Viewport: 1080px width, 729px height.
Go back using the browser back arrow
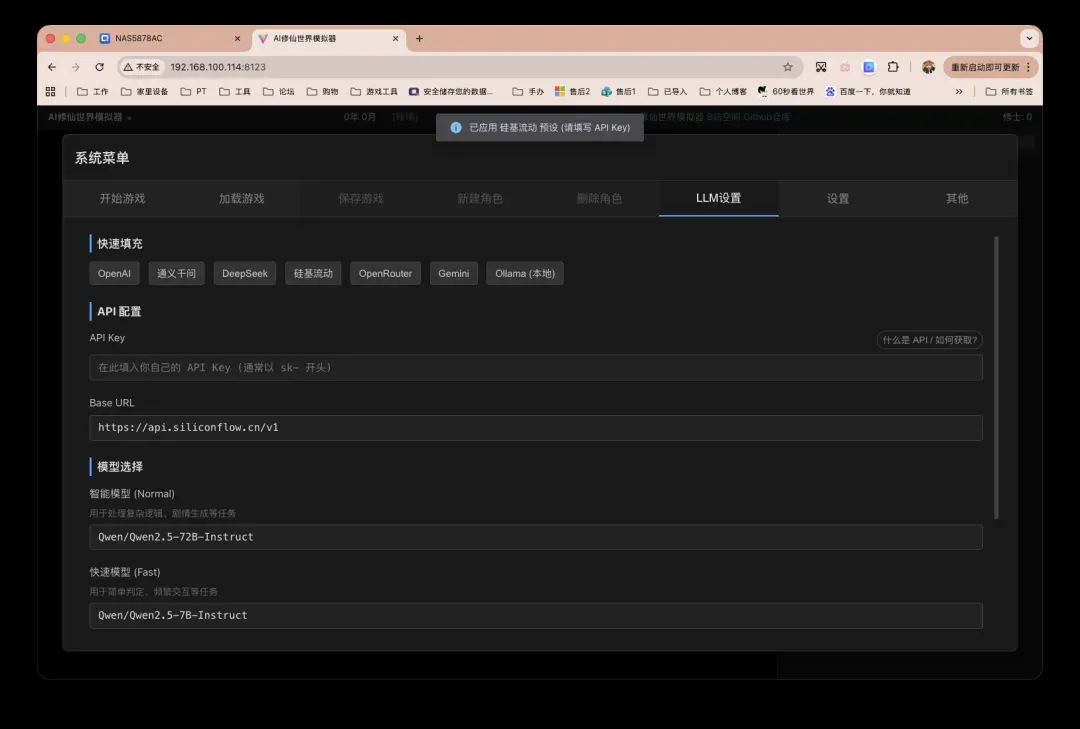click(x=52, y=67)
